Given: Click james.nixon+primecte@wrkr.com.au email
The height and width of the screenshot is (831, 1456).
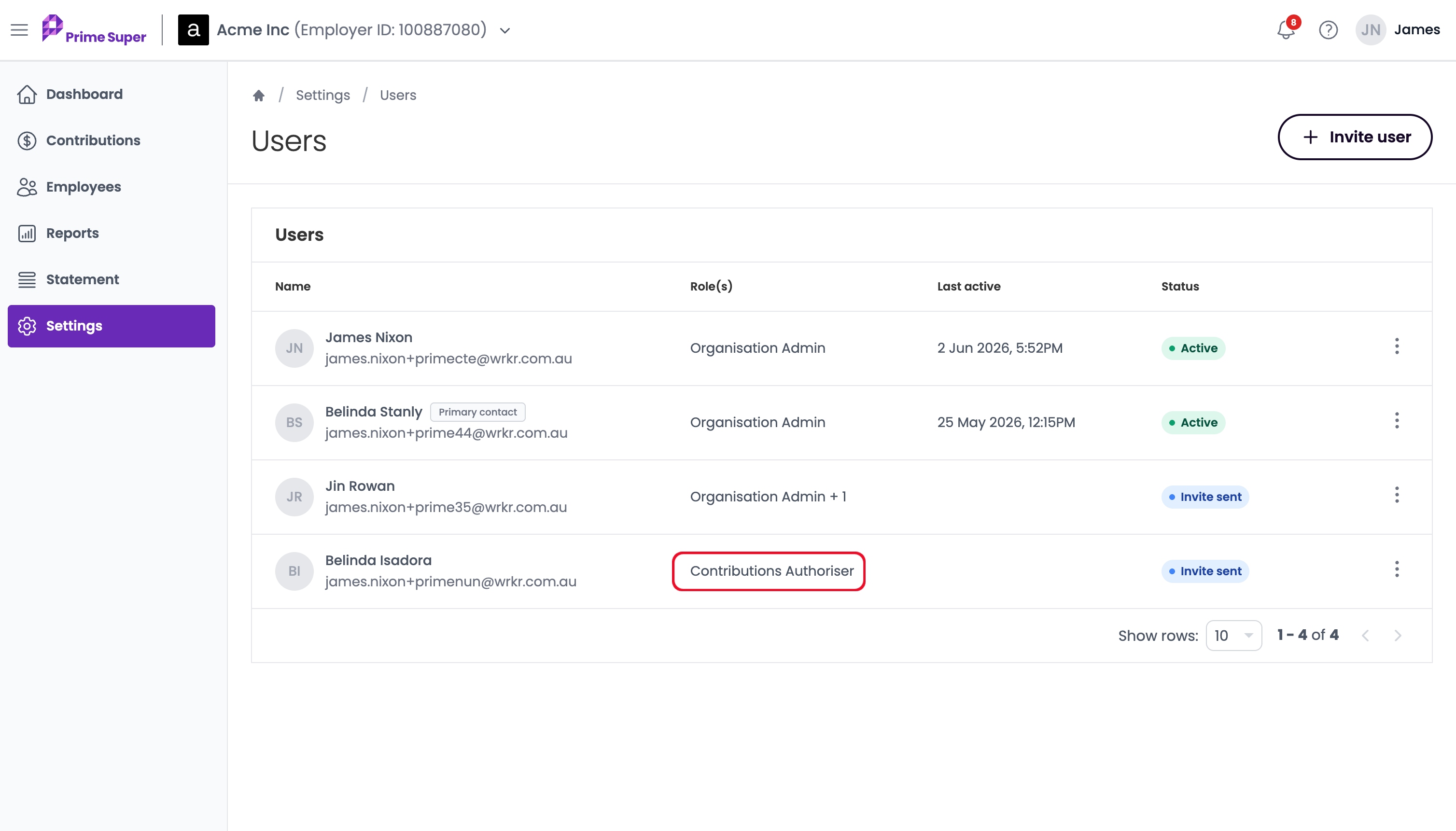Looking at the screenshot, I should click(448, 359).
